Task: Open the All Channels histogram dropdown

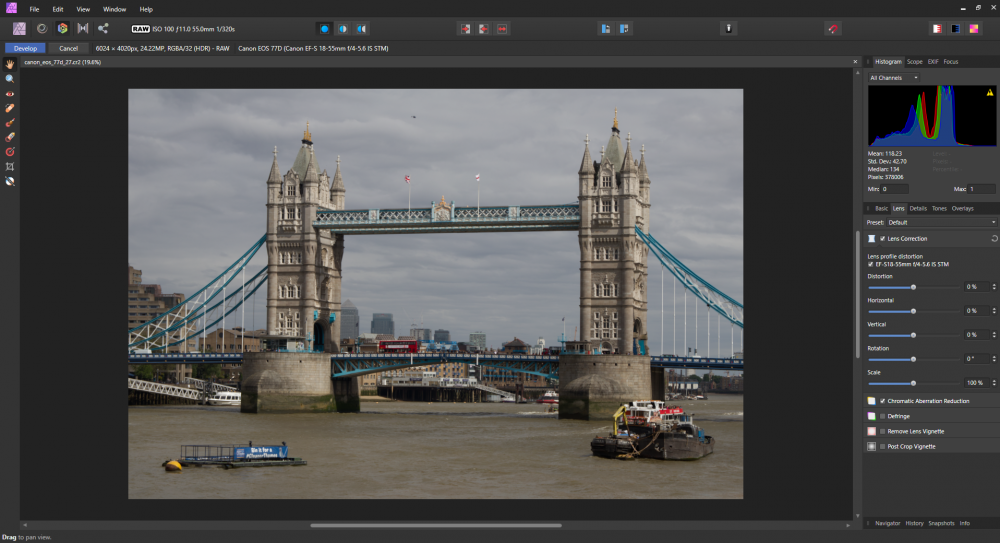Action: click(893, 77)
